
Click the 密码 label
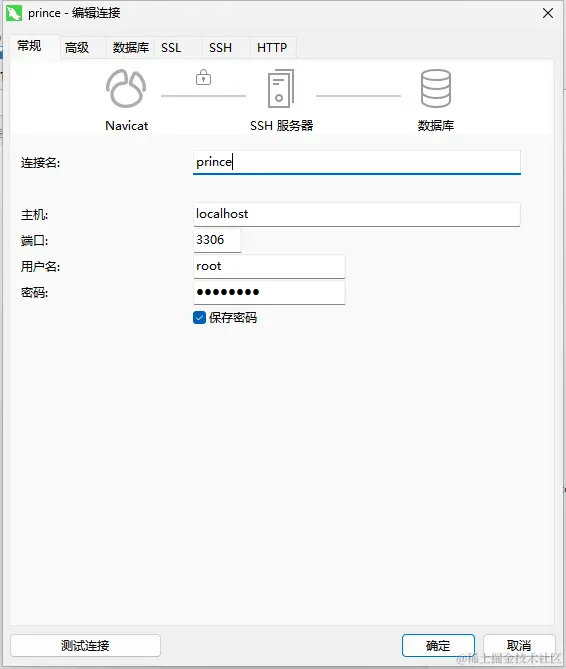34,293
